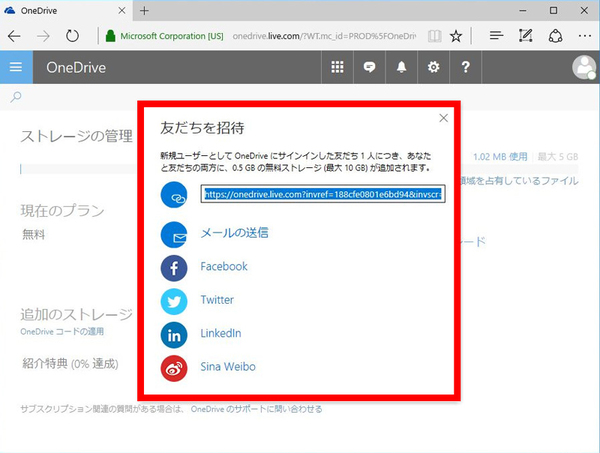
Task: Open the settings gear icon
Action: 434,67
